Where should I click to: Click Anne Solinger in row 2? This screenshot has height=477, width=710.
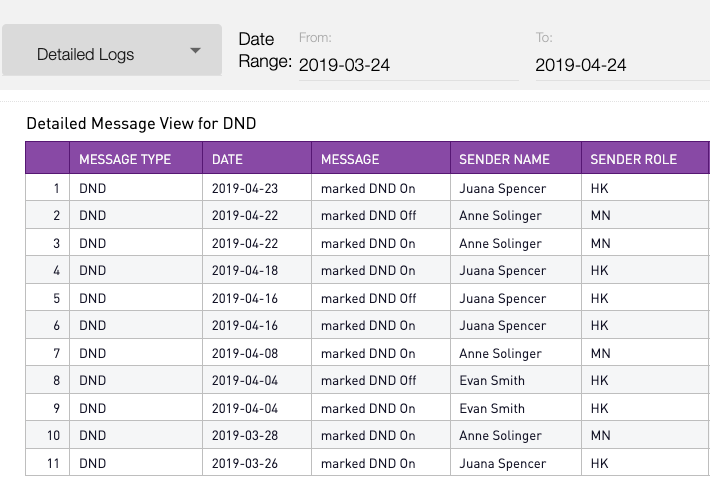[x=500, y=216]
